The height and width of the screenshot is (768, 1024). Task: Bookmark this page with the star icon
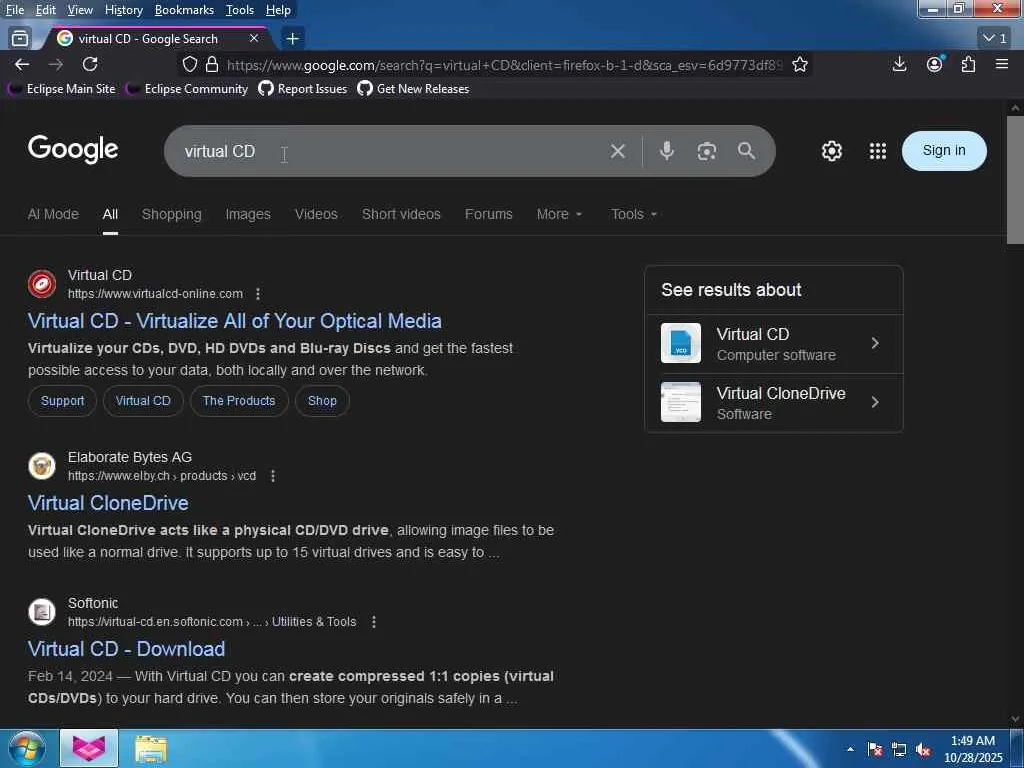800,64
